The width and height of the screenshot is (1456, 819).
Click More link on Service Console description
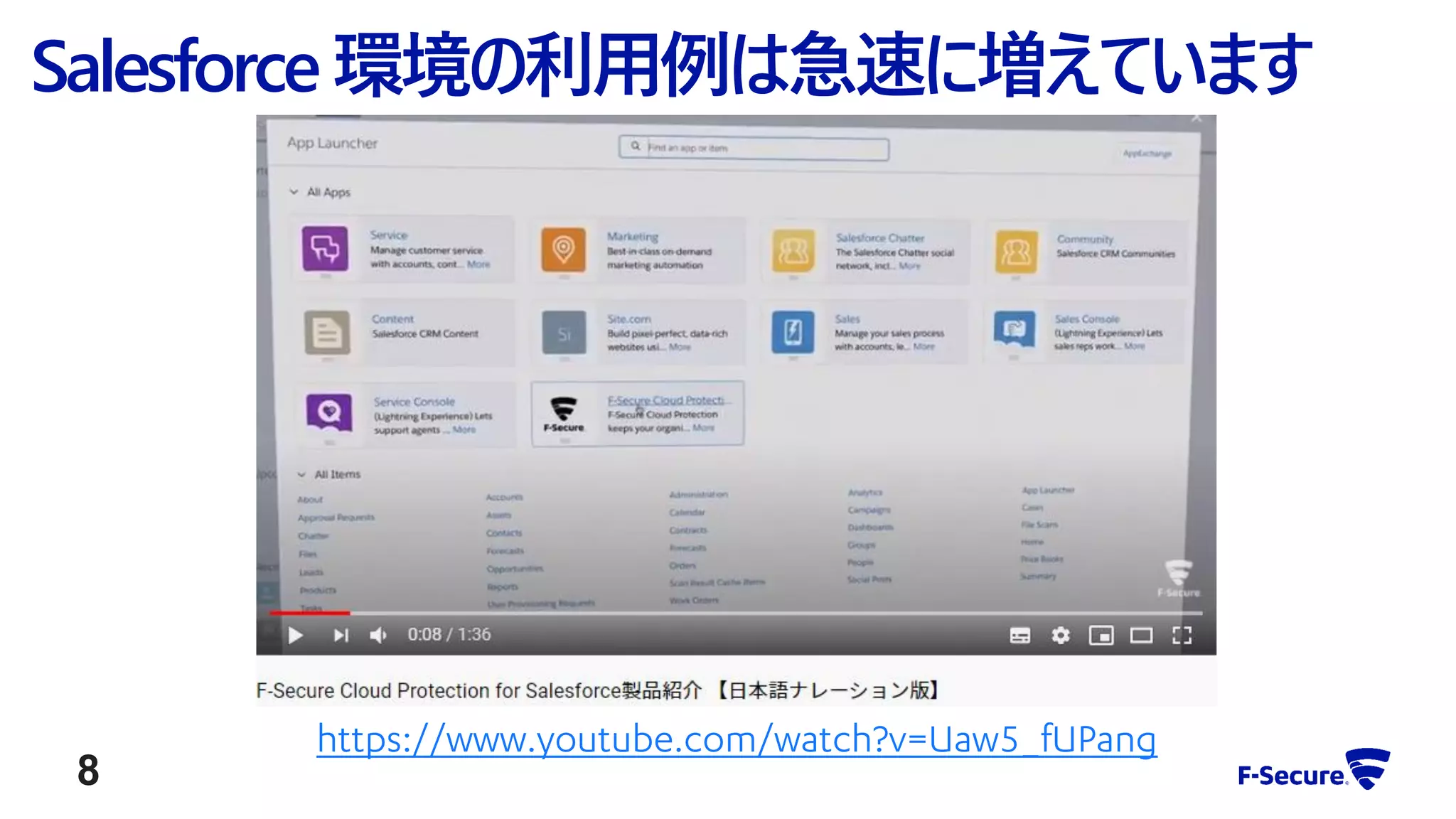click(464, 429)
